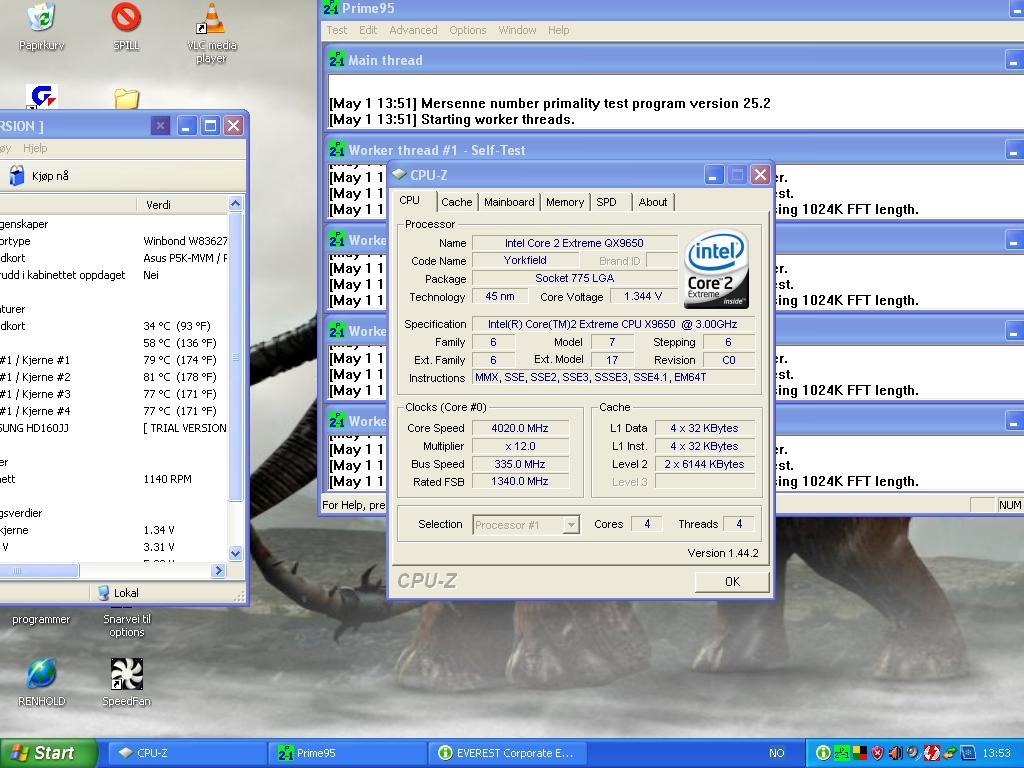The height and width of the screenshot is (768, 1024).
Task: Open the Test menu in Prime95
Action: click(337, 30)
